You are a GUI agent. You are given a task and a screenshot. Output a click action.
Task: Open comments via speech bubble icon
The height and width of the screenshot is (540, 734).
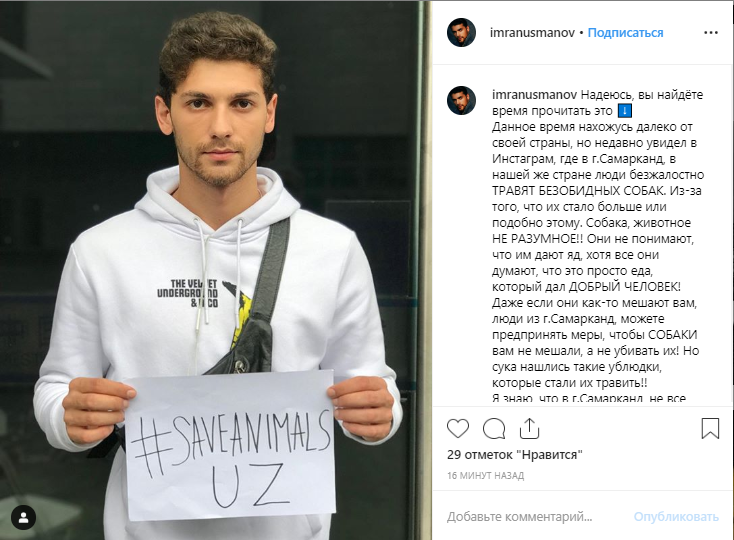(494, 429)
